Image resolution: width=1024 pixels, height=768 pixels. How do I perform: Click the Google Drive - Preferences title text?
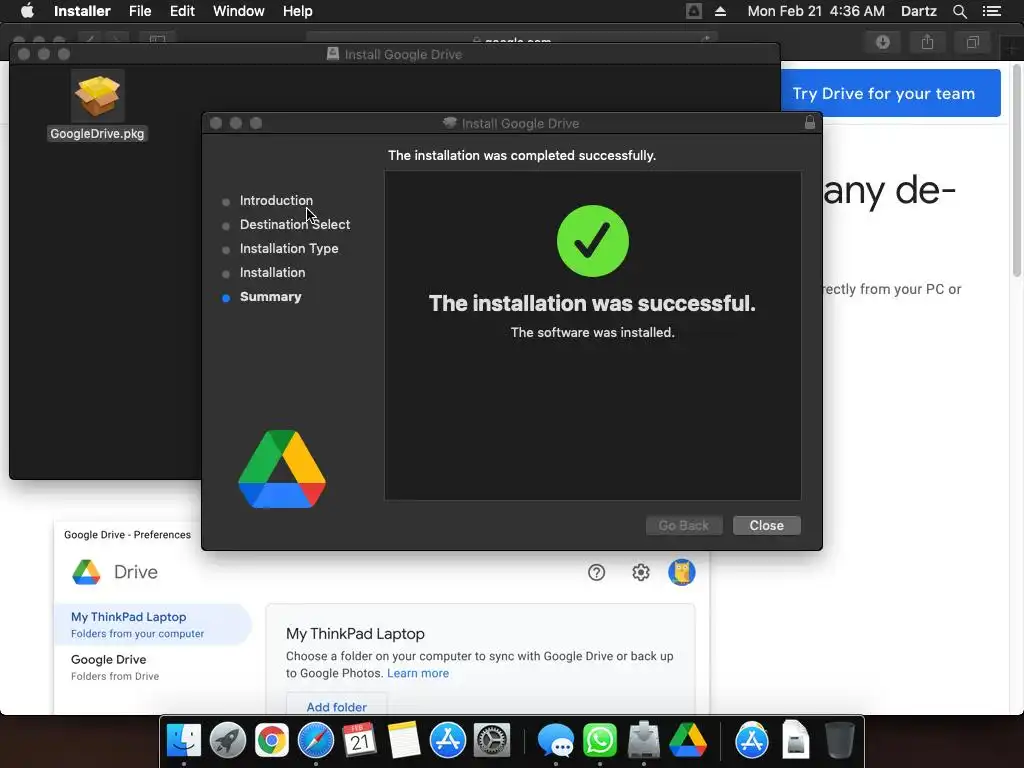pyautogui.click(x=127, y=535)
